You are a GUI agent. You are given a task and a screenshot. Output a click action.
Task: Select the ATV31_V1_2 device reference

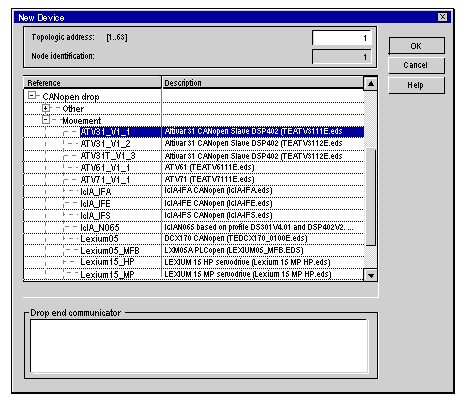click(105, 144)
